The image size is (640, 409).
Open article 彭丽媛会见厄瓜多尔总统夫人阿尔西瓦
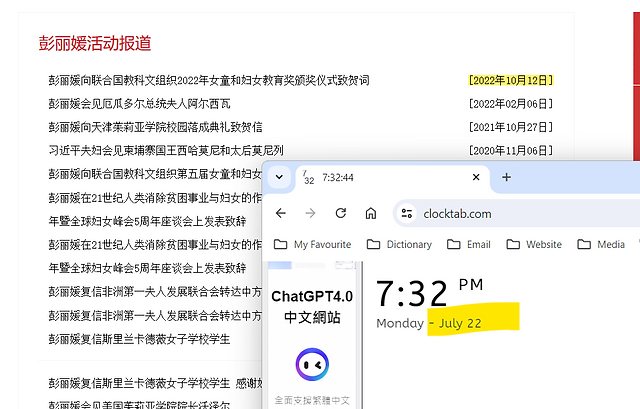(139, 104)
